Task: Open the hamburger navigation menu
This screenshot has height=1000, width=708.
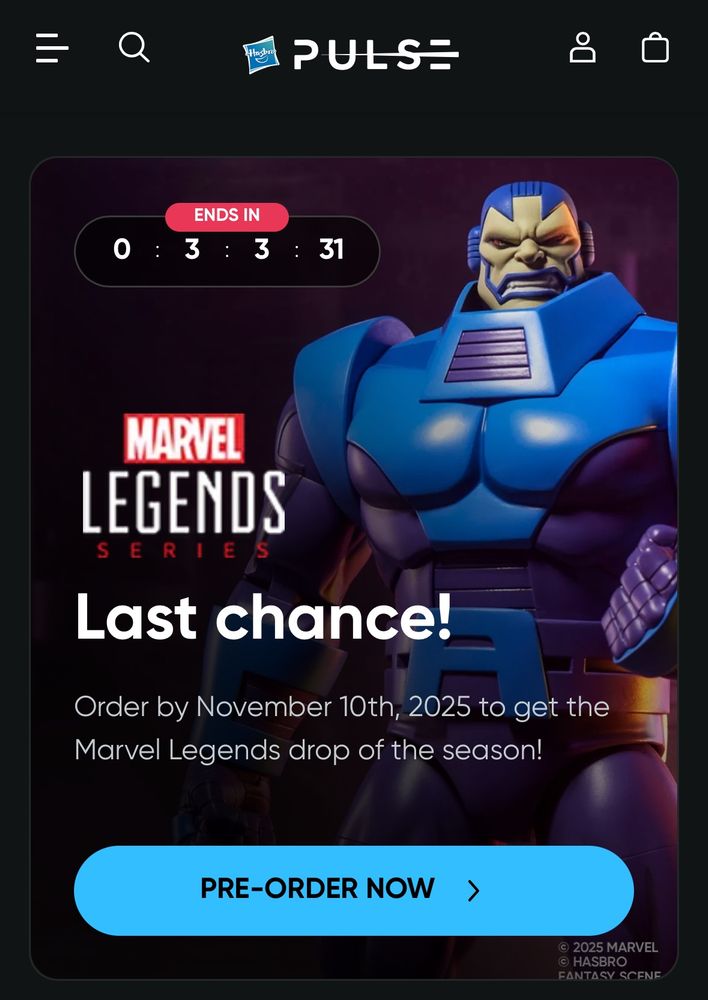Action: 52,48
